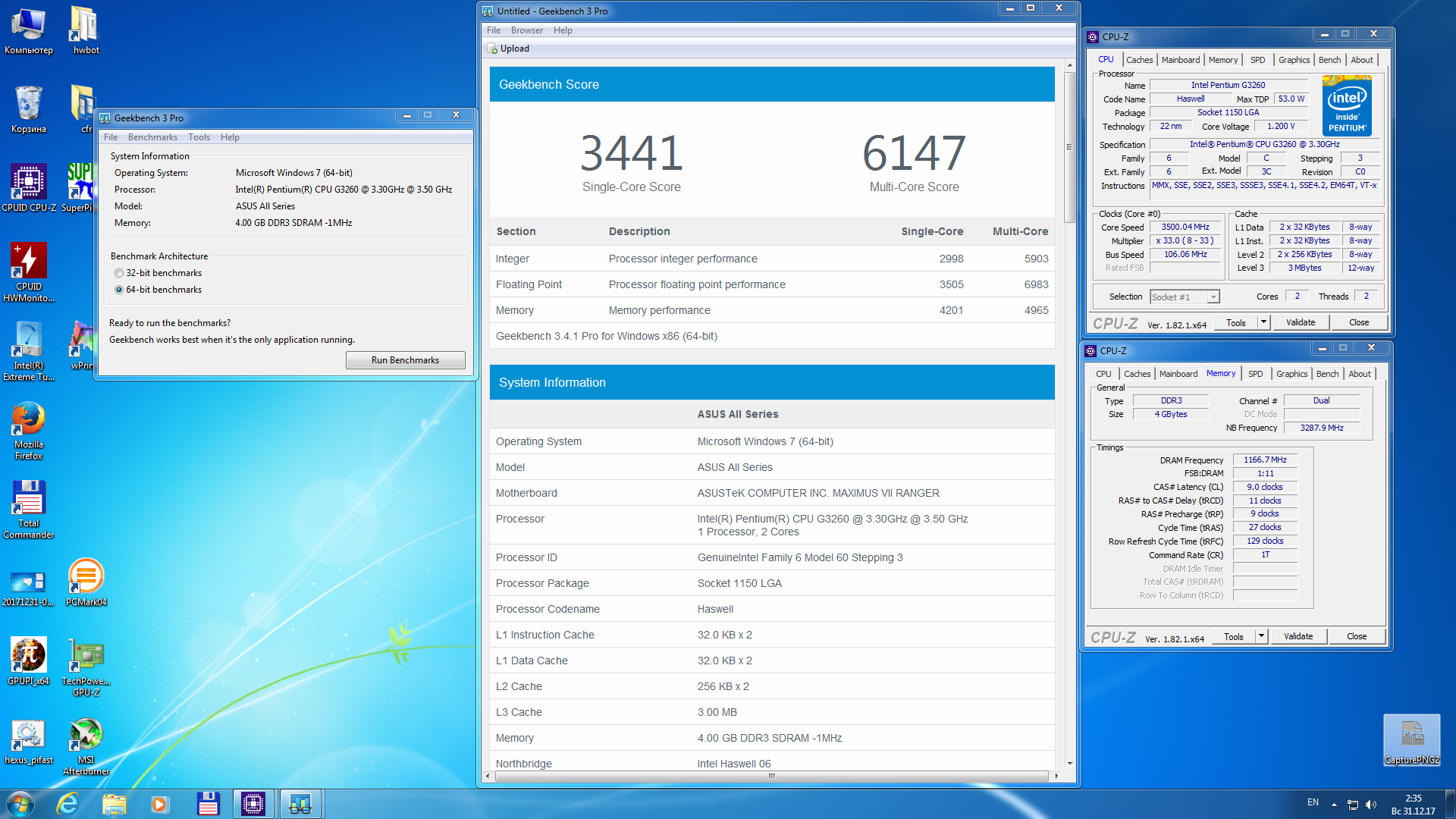Open Help menu in Geekbench results window
1456x819 pixels.
pos(563,30)
